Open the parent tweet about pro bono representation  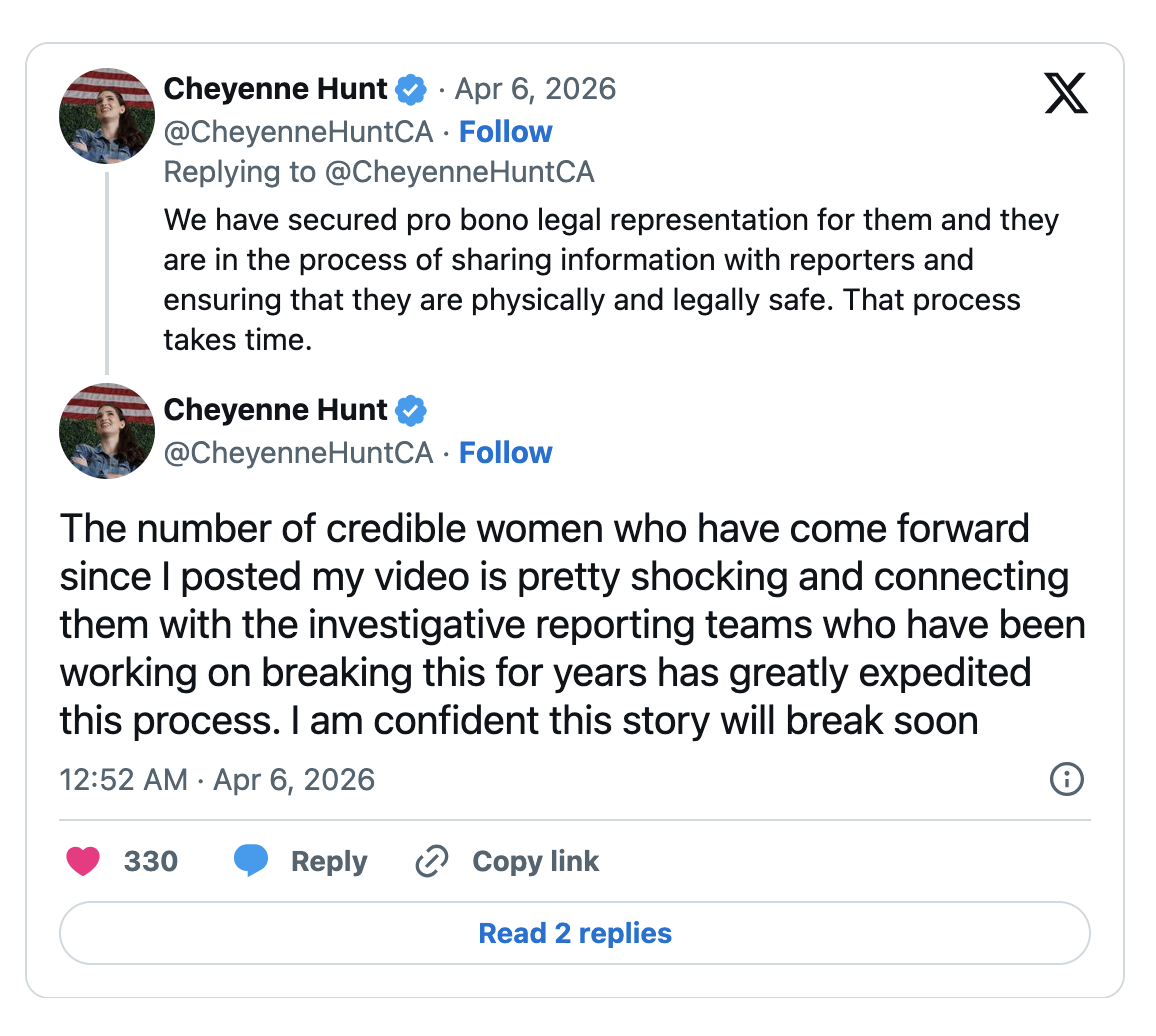[610, 280]
